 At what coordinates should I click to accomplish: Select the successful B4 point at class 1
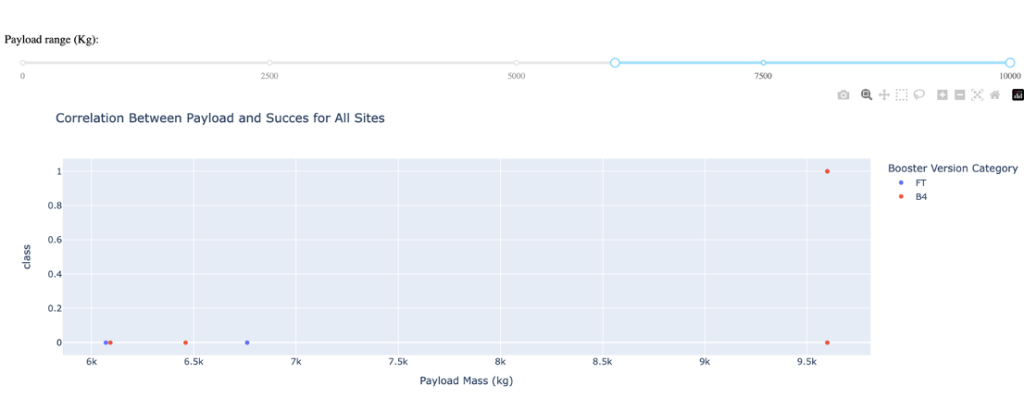pos(827,171)
